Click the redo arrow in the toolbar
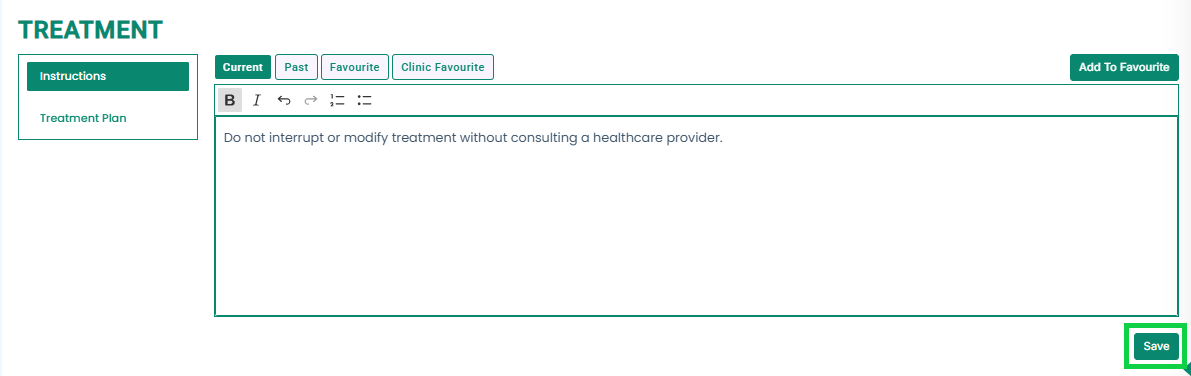The width and height of the screenshot is (1191, 376). 310,100
